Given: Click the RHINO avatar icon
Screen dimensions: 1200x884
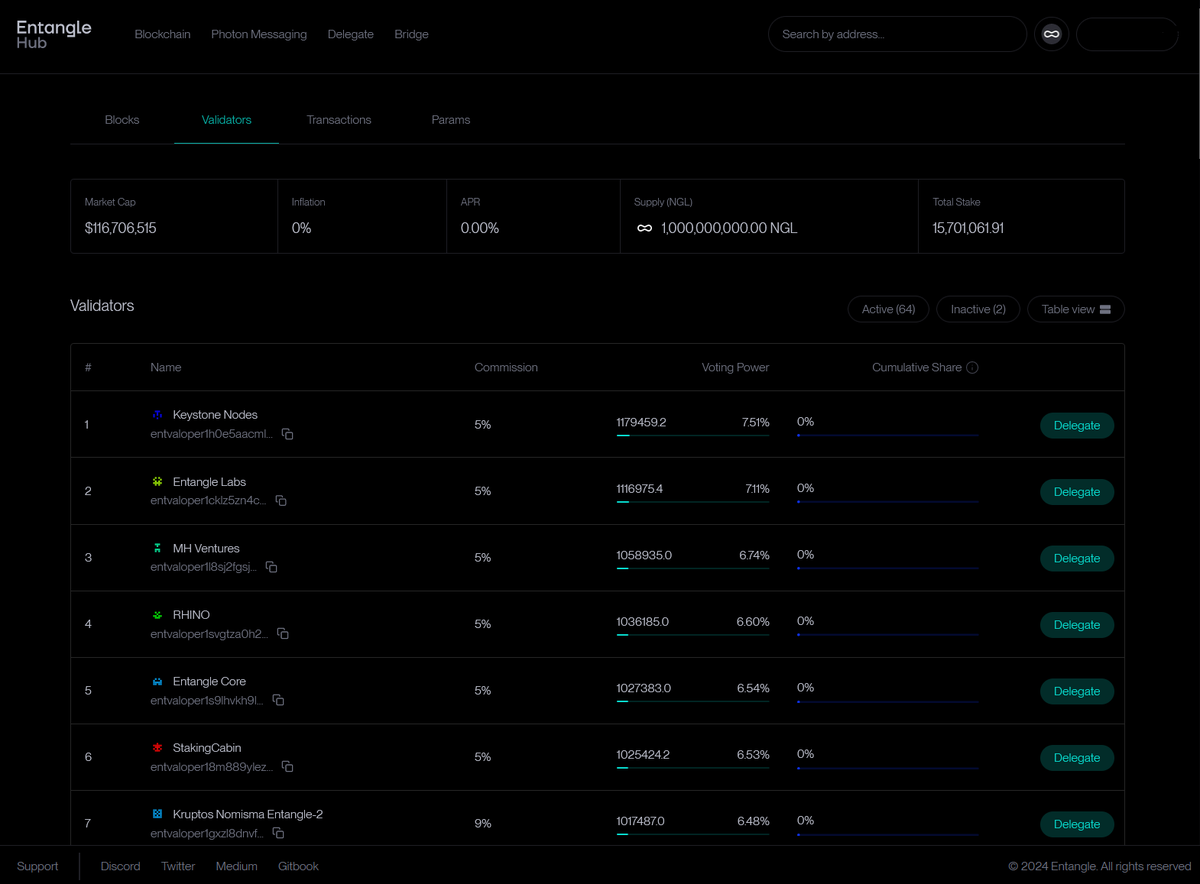Looking at the screenshot, I should point(157,614).
